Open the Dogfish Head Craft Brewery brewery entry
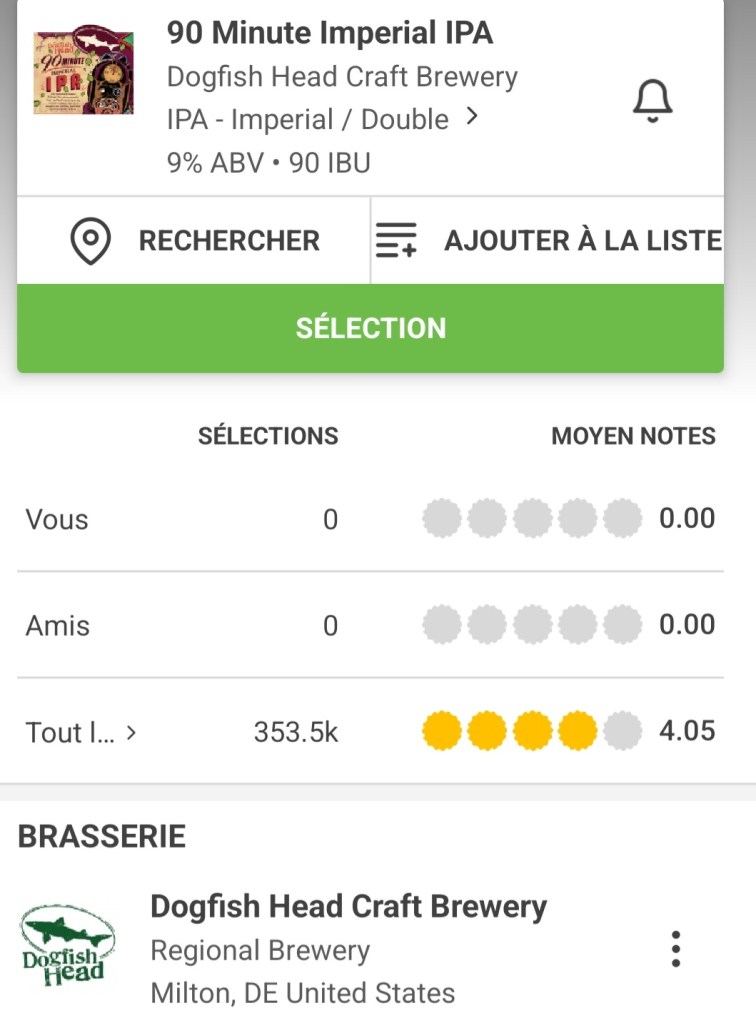 (348, 907)
